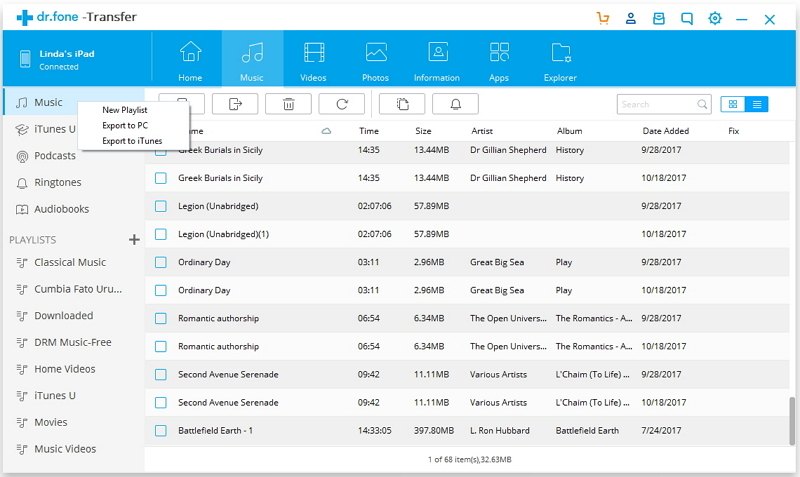
Task: Switch to the Information tab
Action: [437, 61]
